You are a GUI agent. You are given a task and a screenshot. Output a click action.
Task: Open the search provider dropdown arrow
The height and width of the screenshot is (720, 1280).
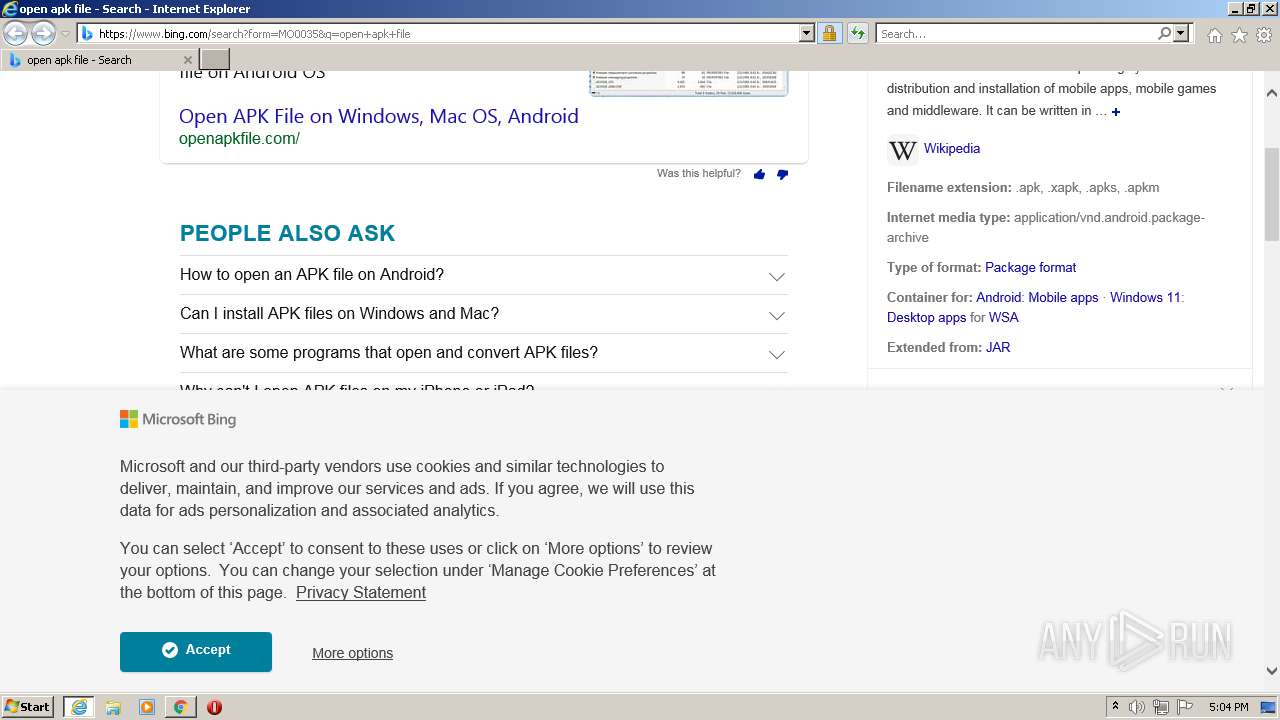pos(1181,33)
